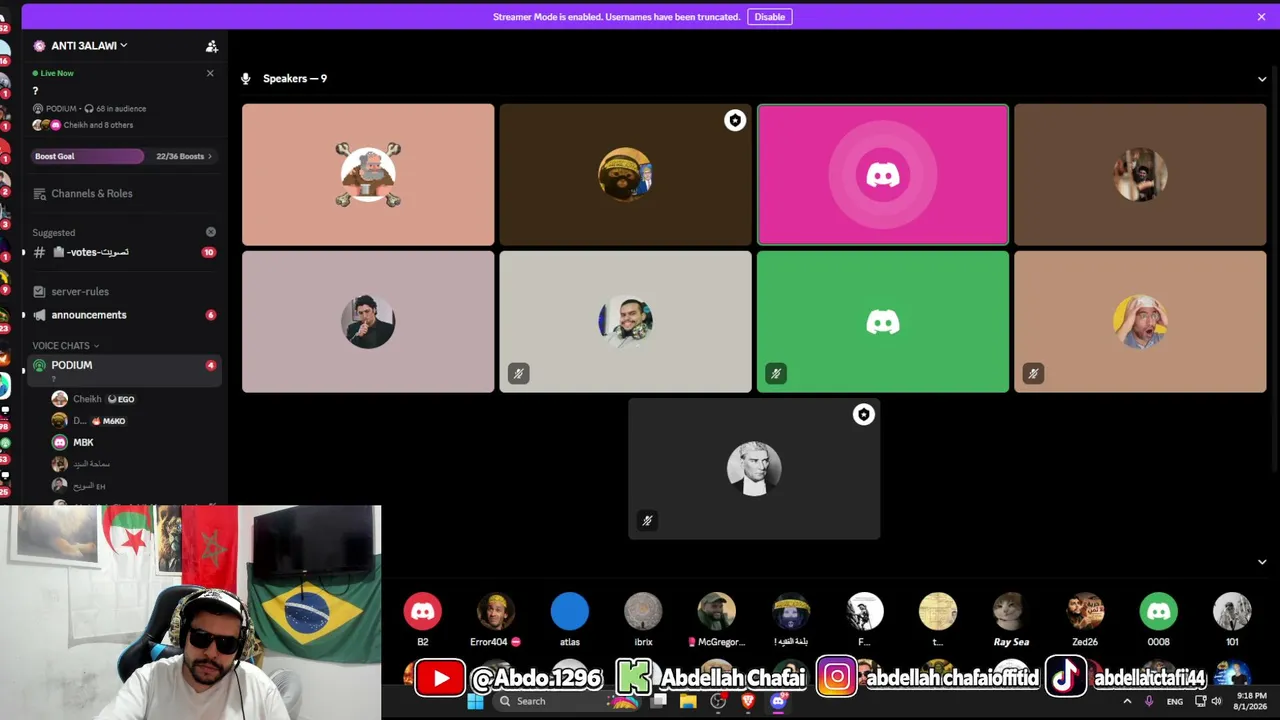Collapse the Speakers section chevron
Screen dimensions: 1280x720
coord(1261,79)
